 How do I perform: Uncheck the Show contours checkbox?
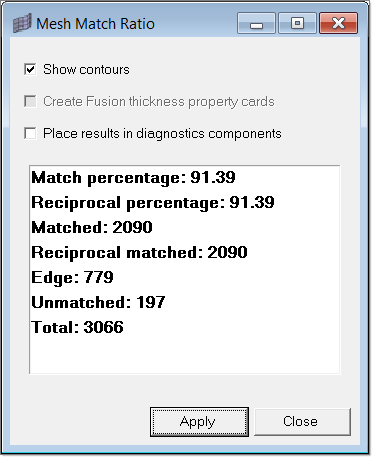click(x=30, y=69)
